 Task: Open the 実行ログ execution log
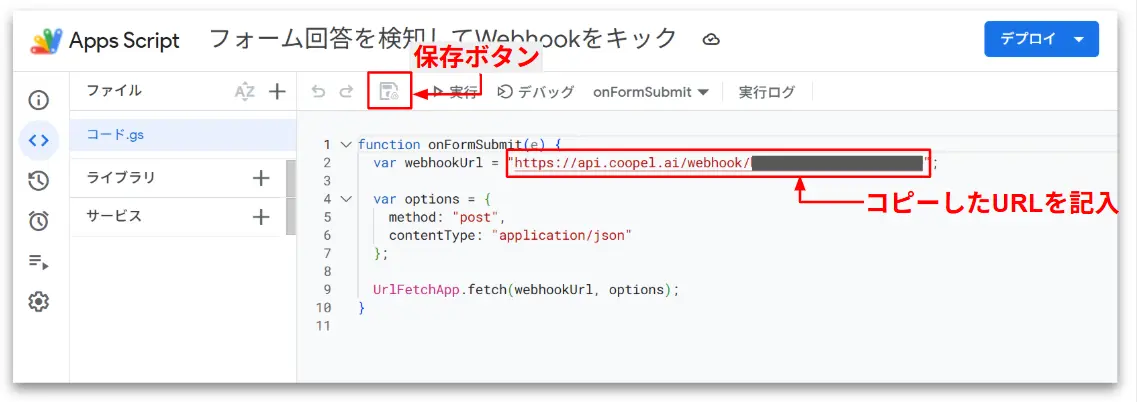tap(766, 92)
